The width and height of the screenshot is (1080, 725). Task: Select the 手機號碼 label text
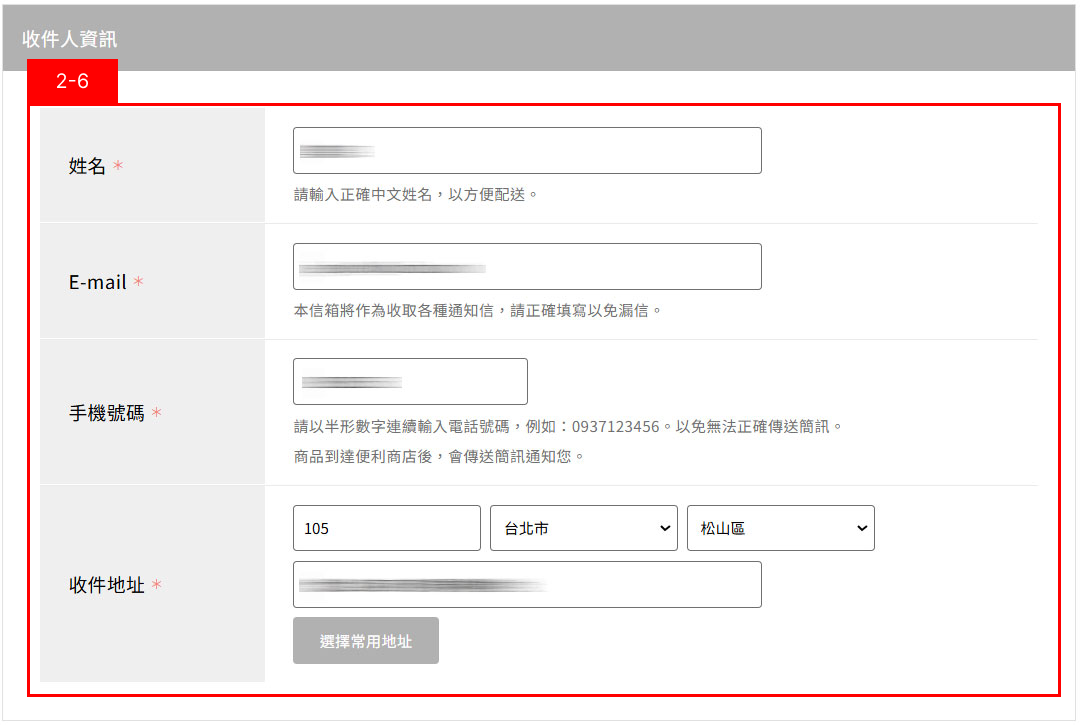106,413
